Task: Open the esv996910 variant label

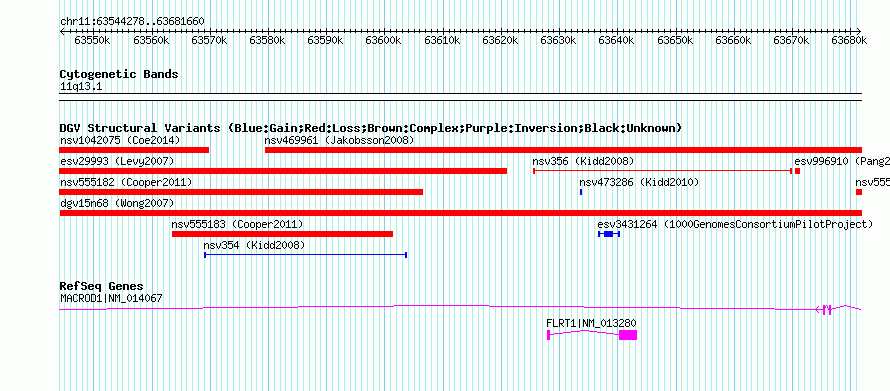Action: point(842,162)
